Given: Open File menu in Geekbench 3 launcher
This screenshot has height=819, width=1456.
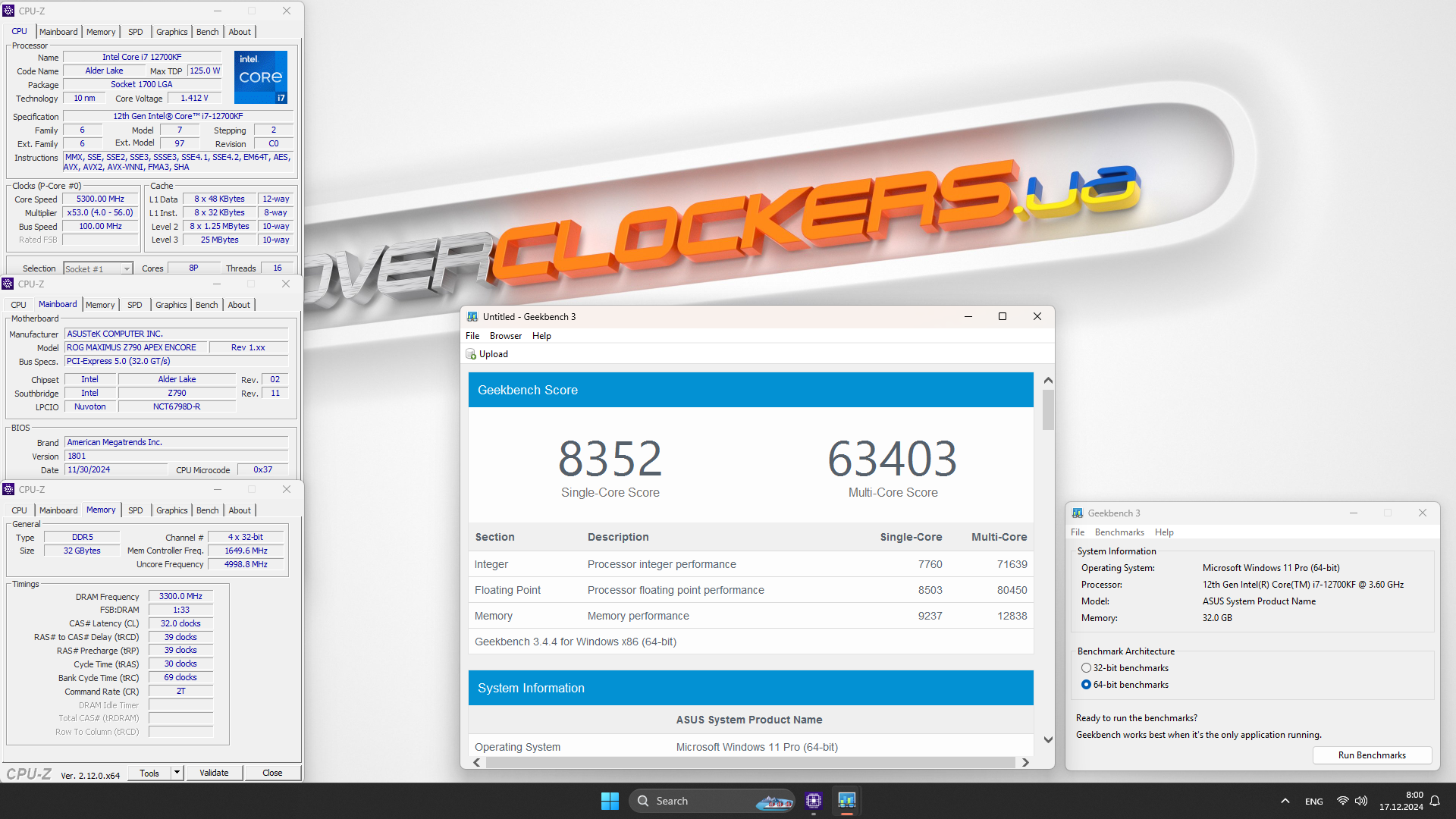Looking at the screenshot, I should pos(1078,532).
